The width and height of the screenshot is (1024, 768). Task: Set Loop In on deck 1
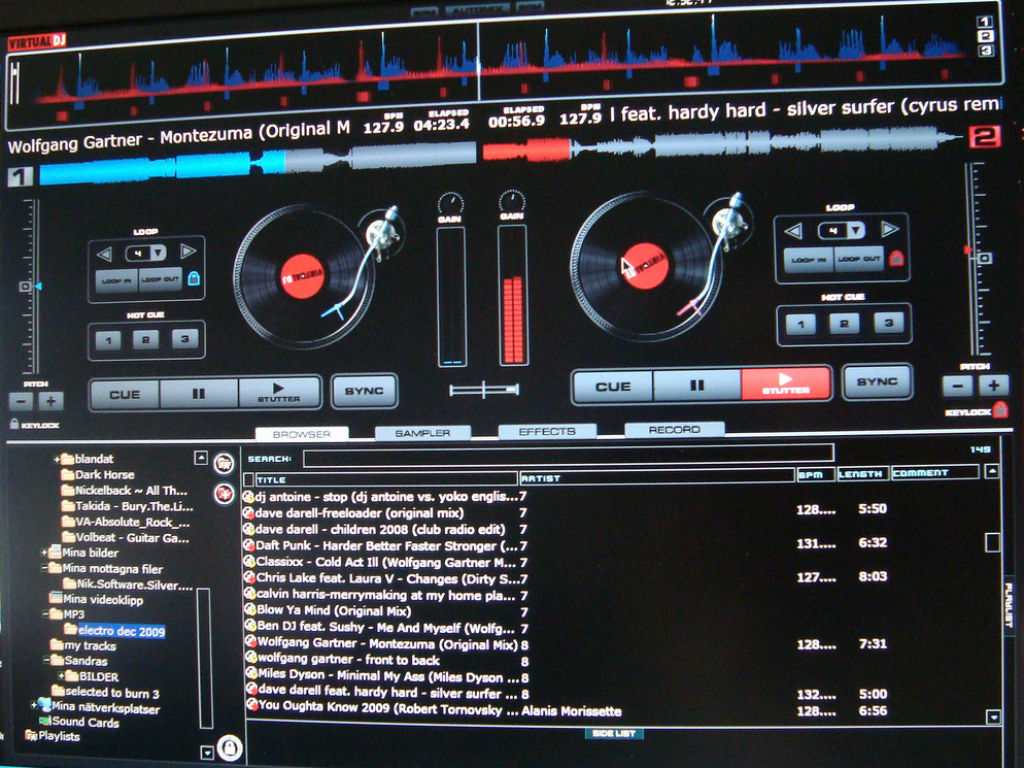[117, 280]
